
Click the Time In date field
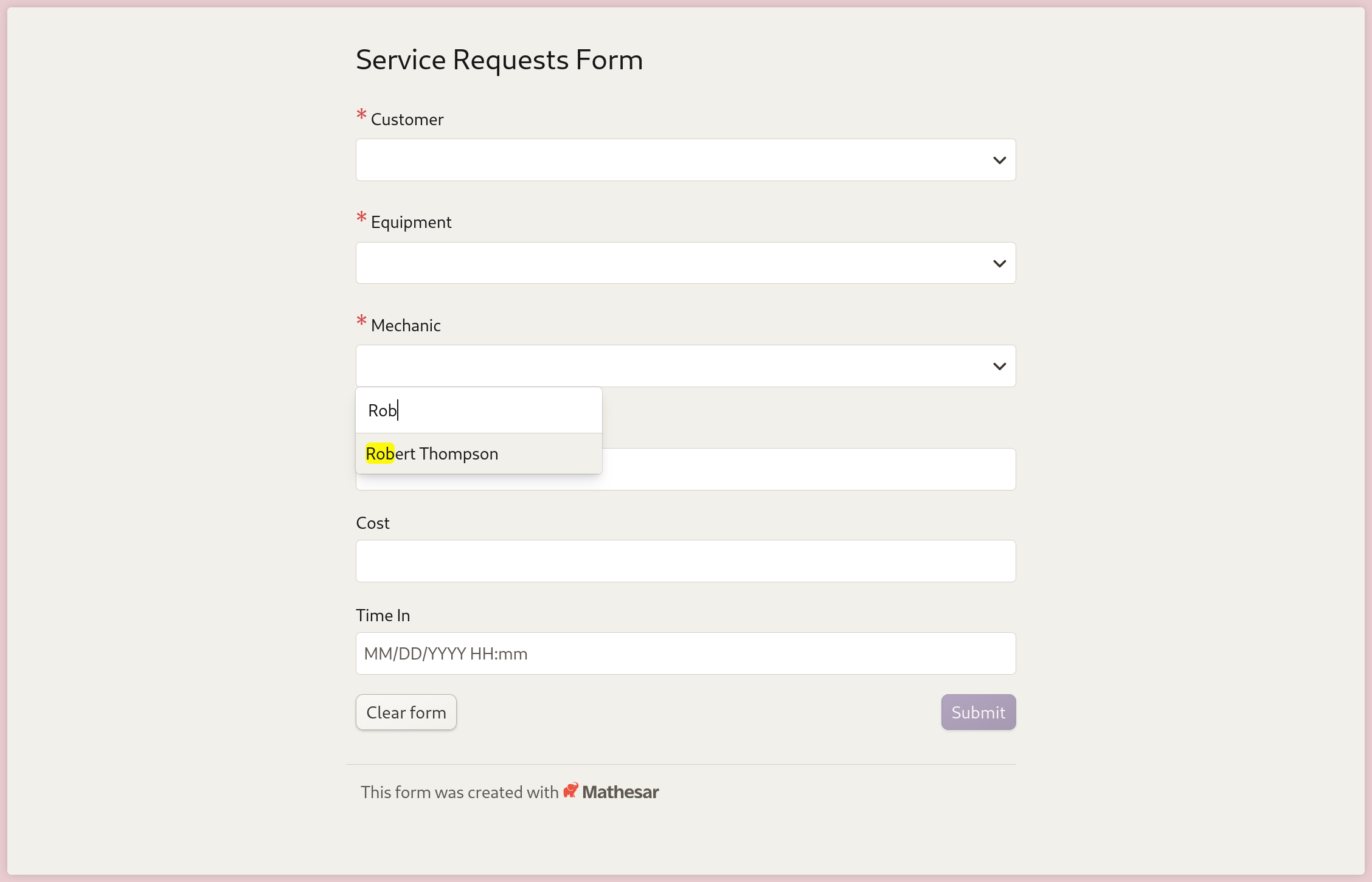coord(685,653)
